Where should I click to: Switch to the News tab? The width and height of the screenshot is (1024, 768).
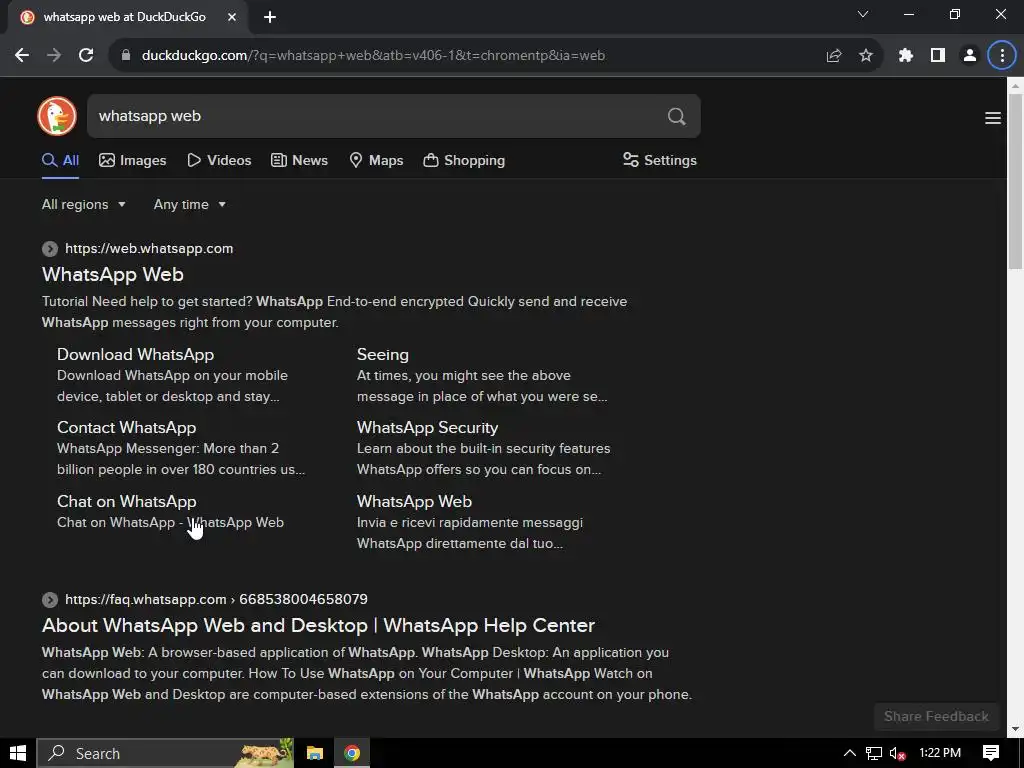click(x=300, y=161)
